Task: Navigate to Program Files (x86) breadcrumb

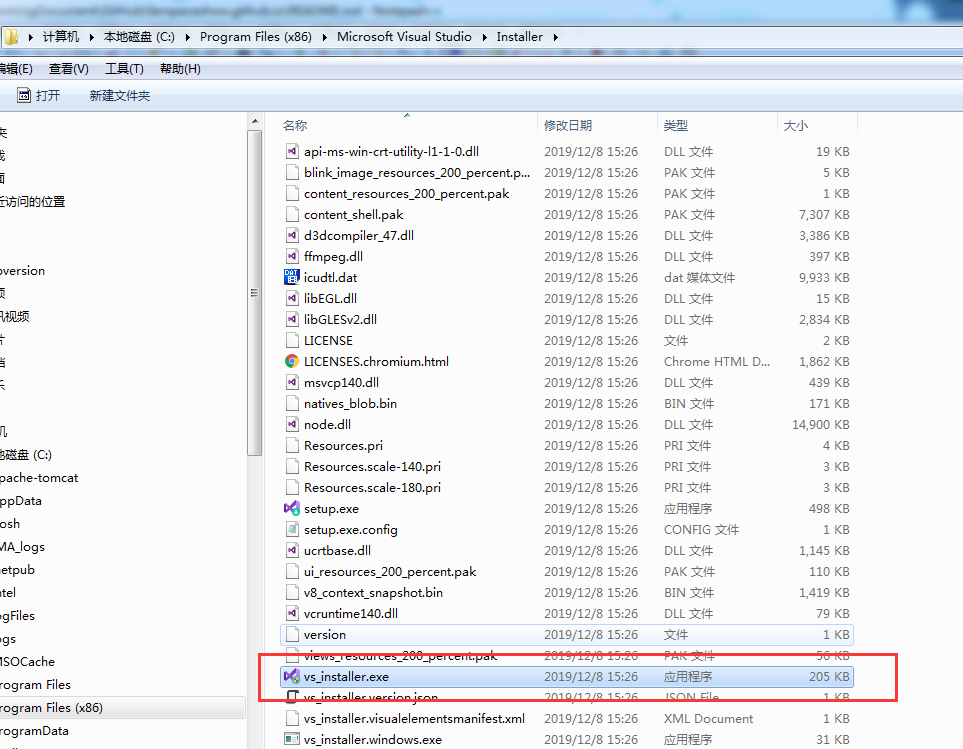Action: (x=255, y=37)
